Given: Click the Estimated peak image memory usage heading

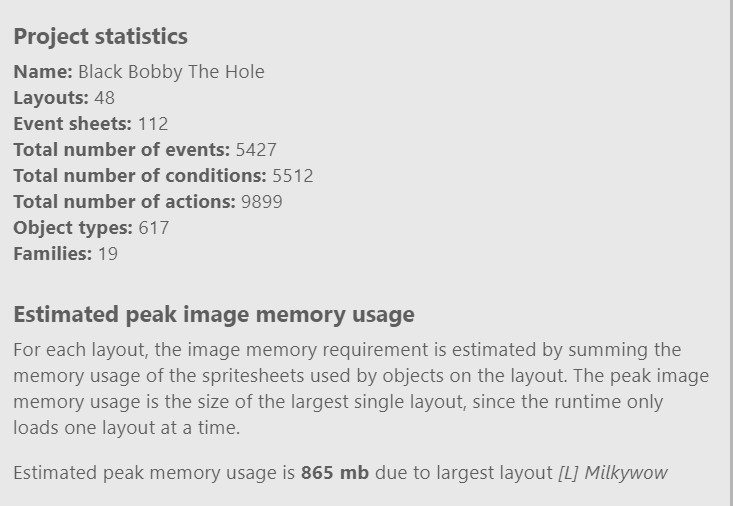Looking at the screenshot, I should pyautogui.click(x=214, y=315).
